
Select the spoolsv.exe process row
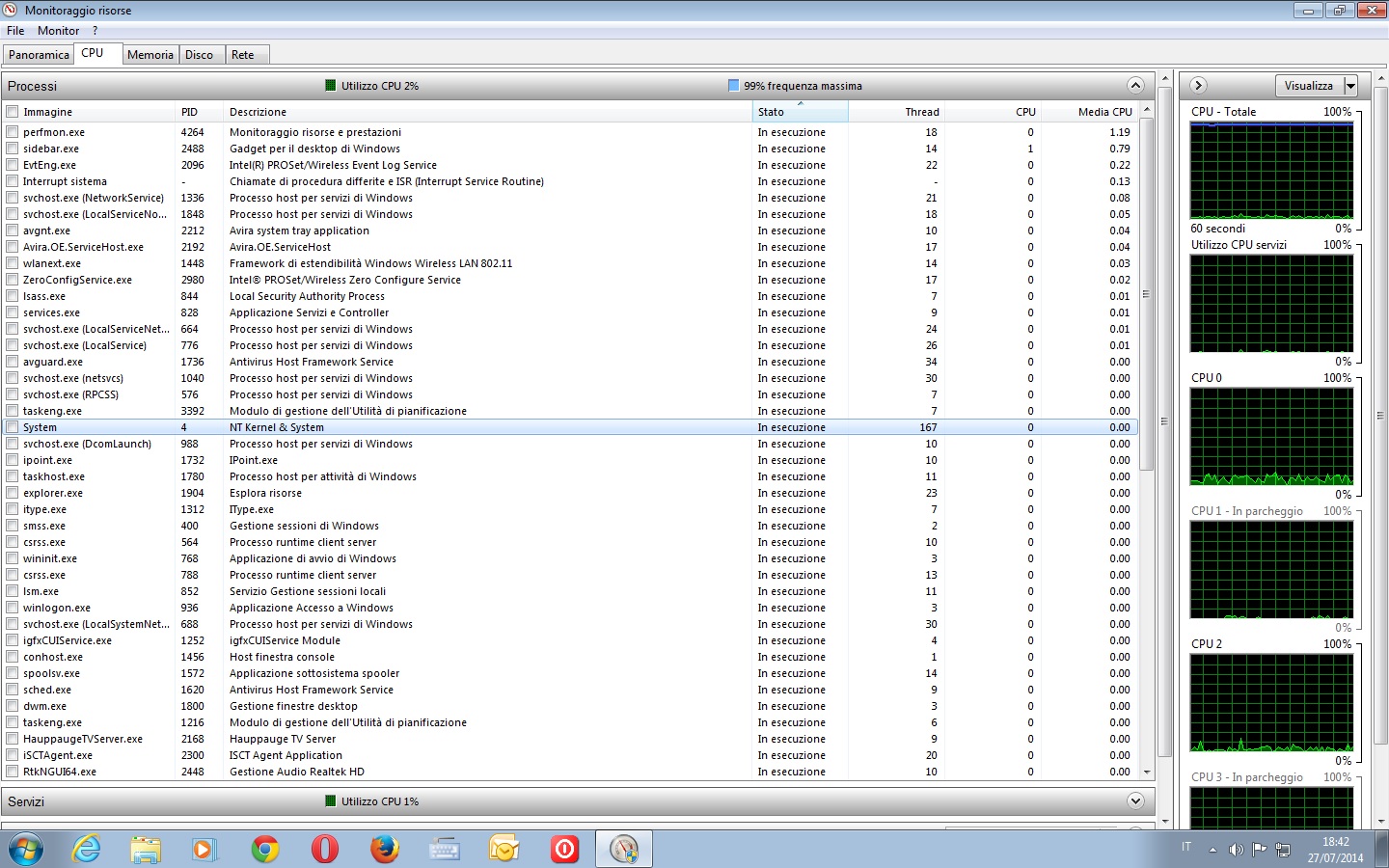(569, 673)
